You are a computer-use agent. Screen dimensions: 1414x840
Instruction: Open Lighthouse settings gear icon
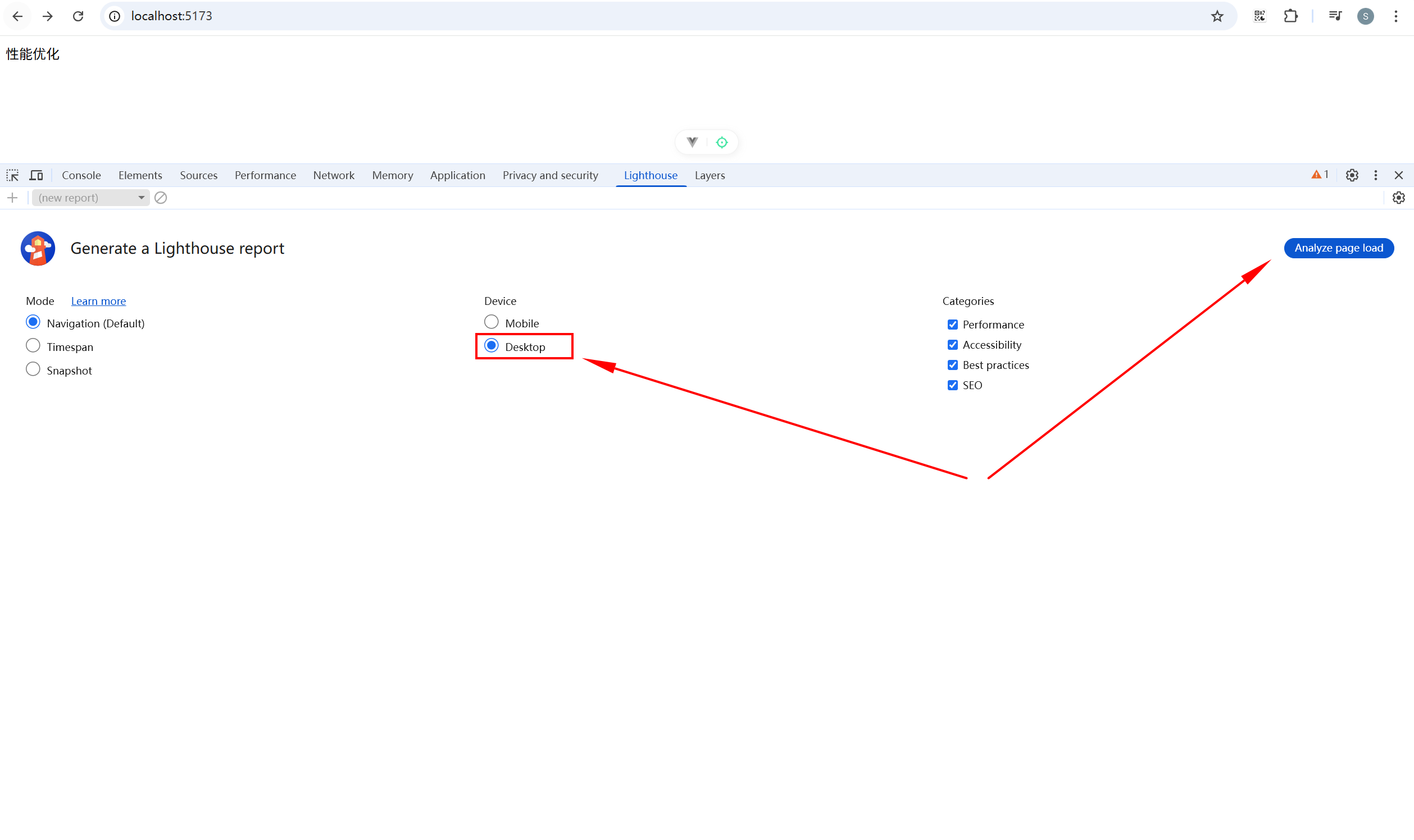pyautogui.click(x=1398, y=198)
